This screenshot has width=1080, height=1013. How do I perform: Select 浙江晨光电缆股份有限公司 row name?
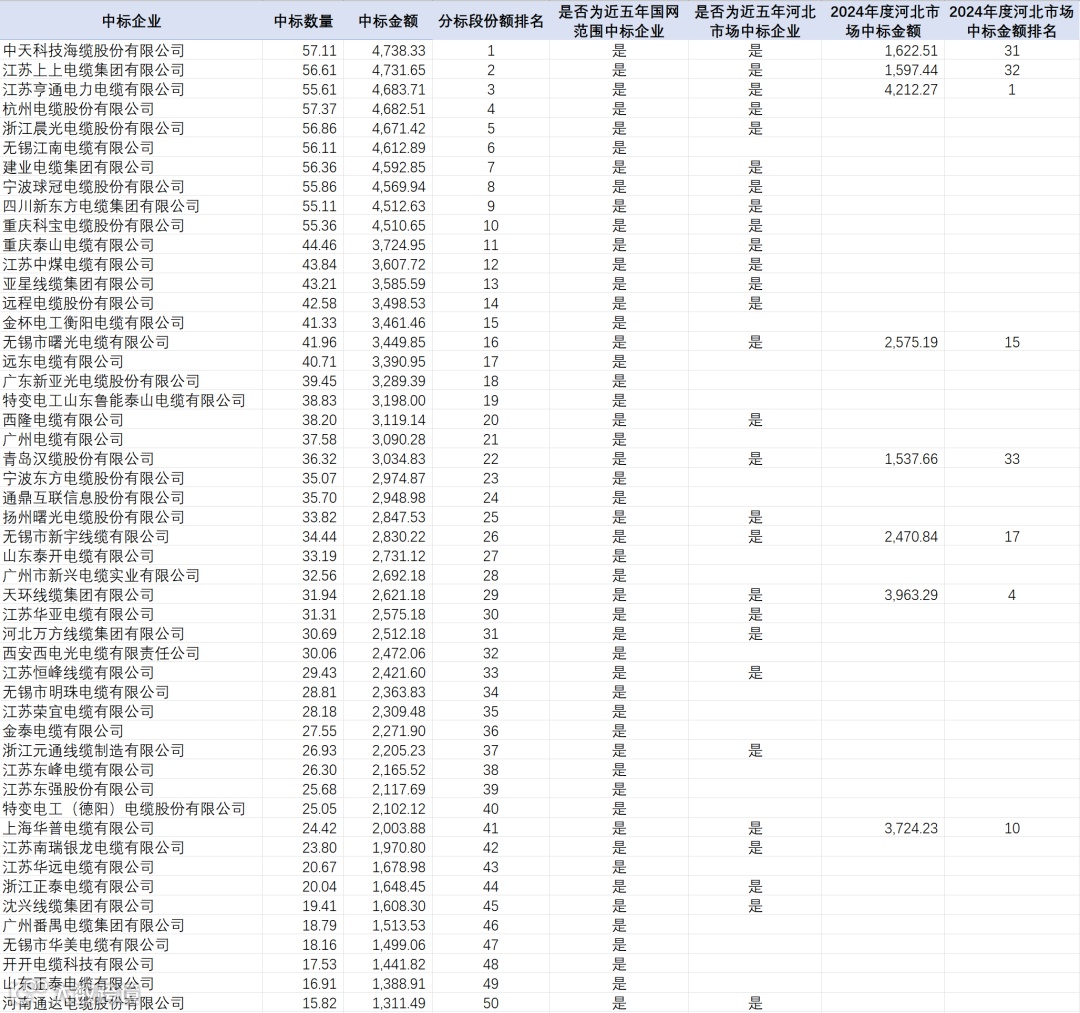(94, 128)
